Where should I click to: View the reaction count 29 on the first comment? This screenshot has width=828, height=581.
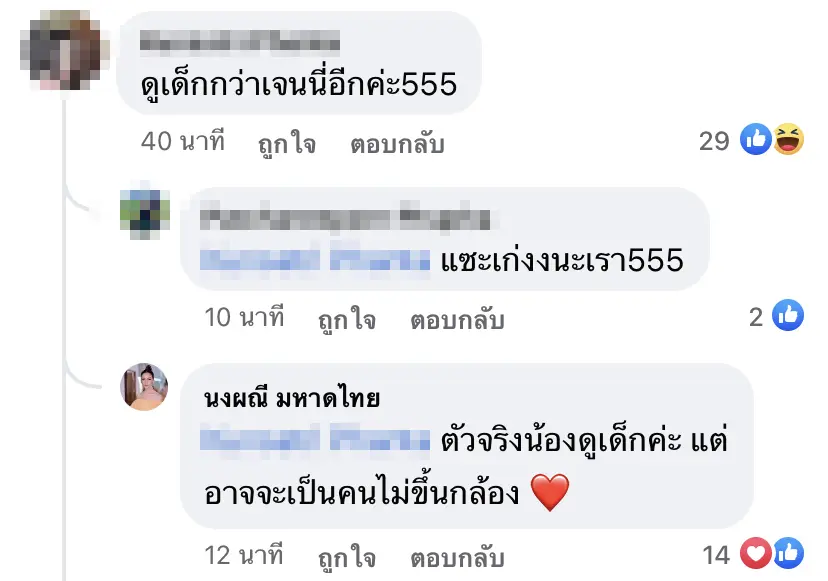pyautogui.click(x=714, y=141)
